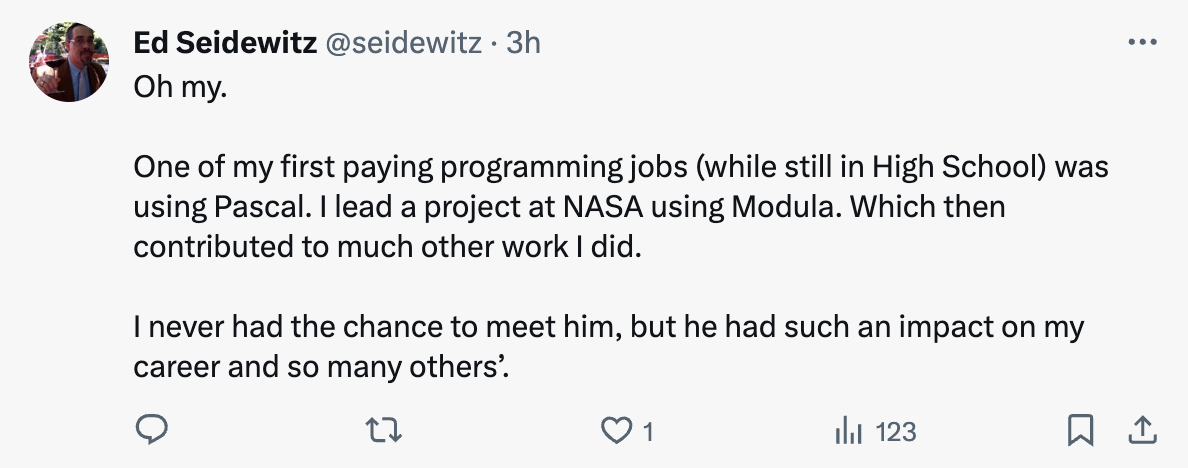Click the display name Ed Seidewitz

[226, 43]
